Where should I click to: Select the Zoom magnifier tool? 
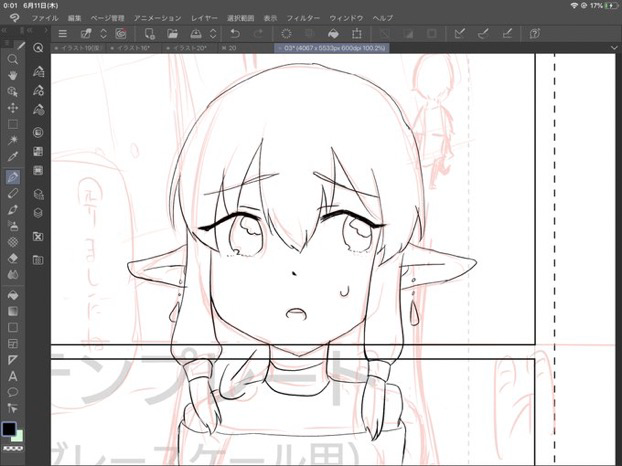tap(13, 59)
